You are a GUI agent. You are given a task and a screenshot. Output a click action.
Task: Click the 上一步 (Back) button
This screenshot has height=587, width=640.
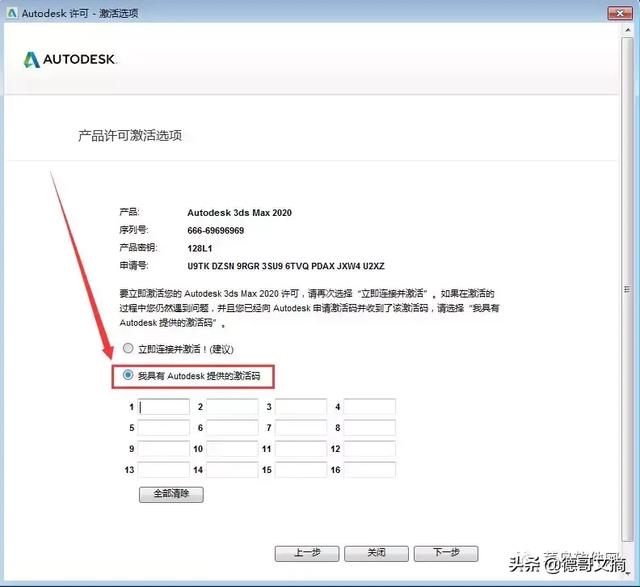coord(307,554)
